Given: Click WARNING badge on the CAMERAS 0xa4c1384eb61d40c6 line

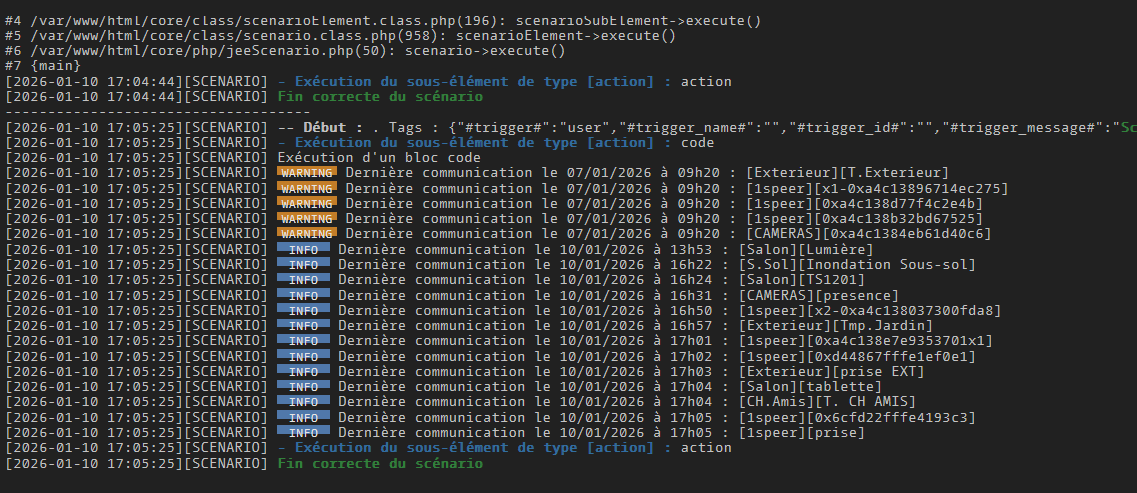Looking at the screenshot, I should pyautogui.click(x=307, y=234).
